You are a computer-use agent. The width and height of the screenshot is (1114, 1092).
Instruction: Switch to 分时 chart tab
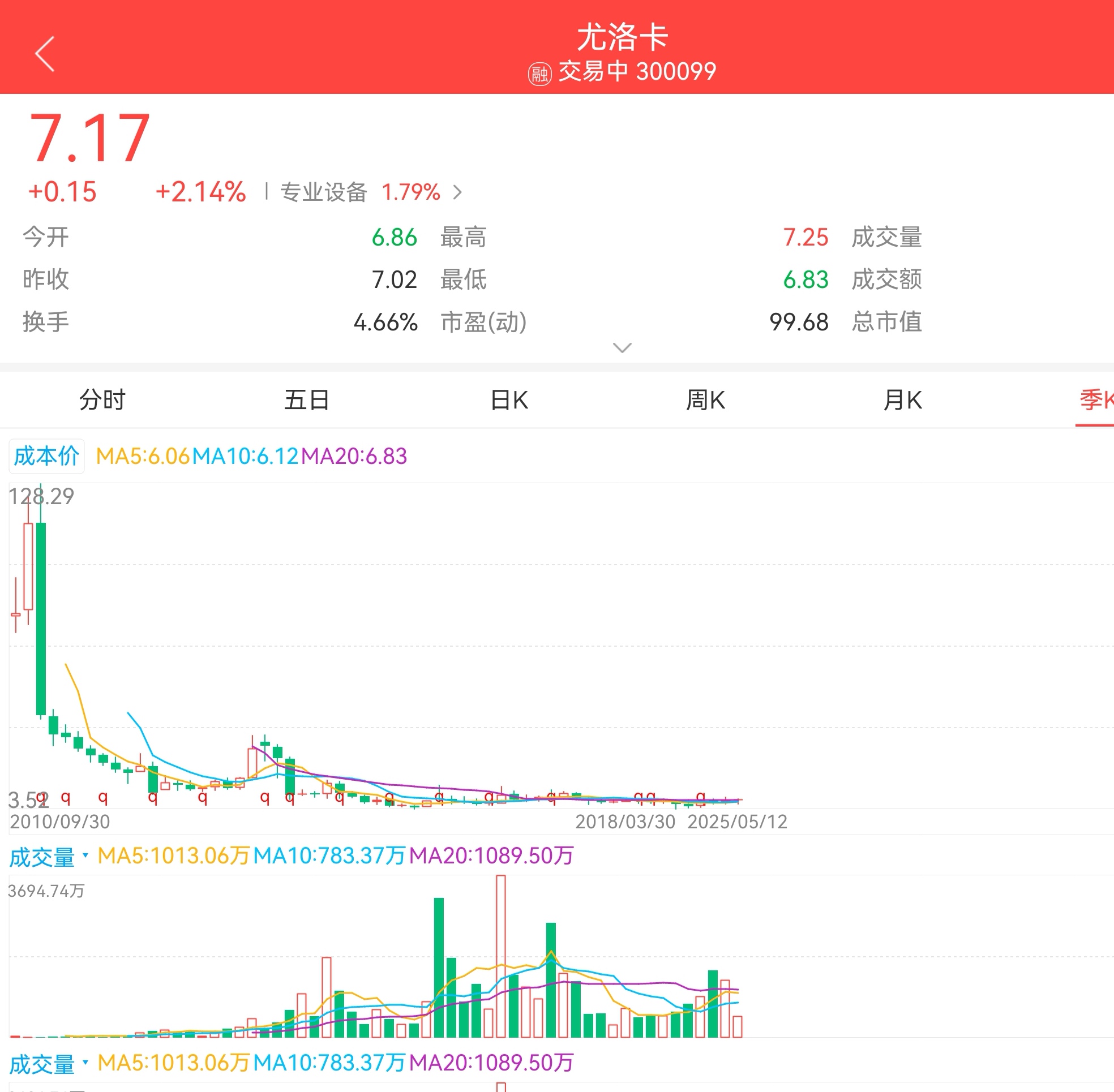point(102,400)
